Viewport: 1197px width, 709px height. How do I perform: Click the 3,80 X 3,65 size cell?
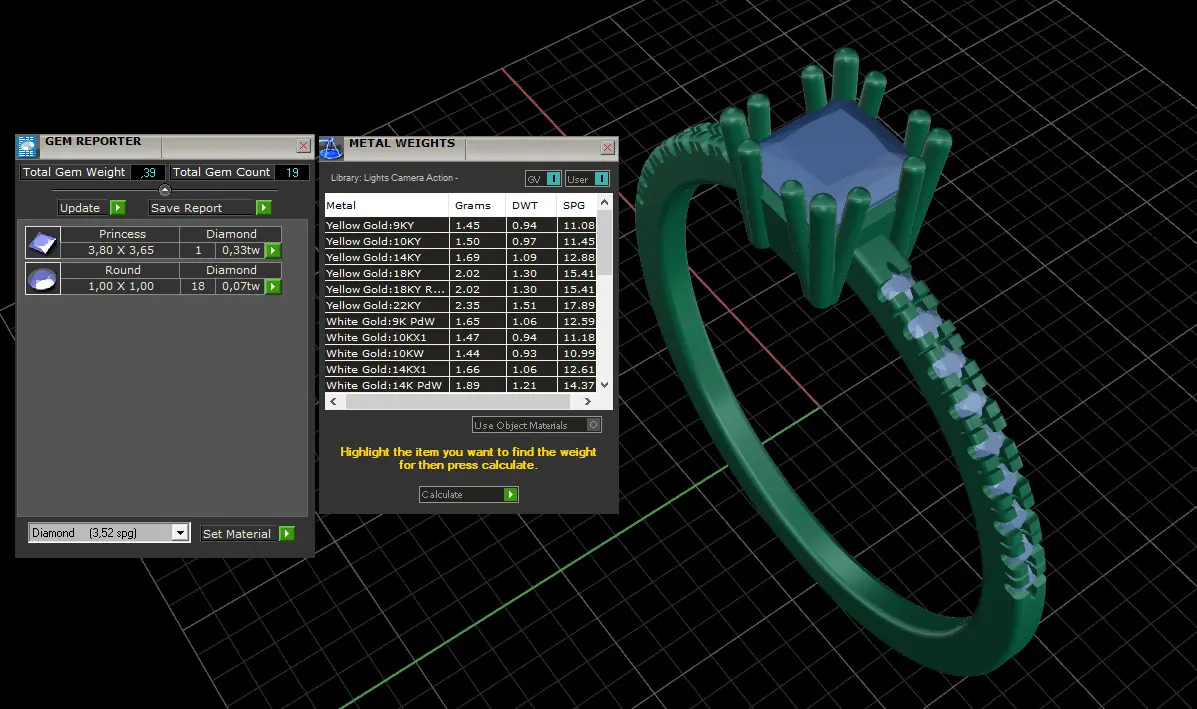coord(121,250)
